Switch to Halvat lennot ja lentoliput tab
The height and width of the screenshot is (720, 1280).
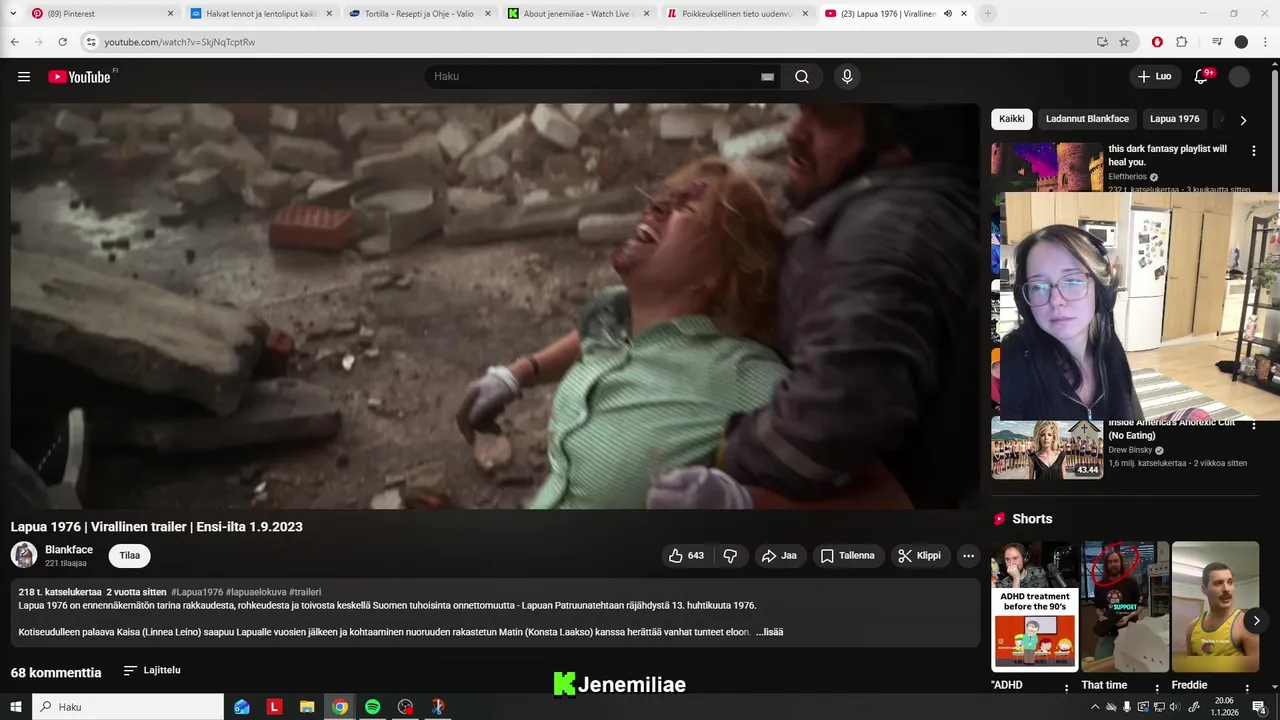point(260,14)
